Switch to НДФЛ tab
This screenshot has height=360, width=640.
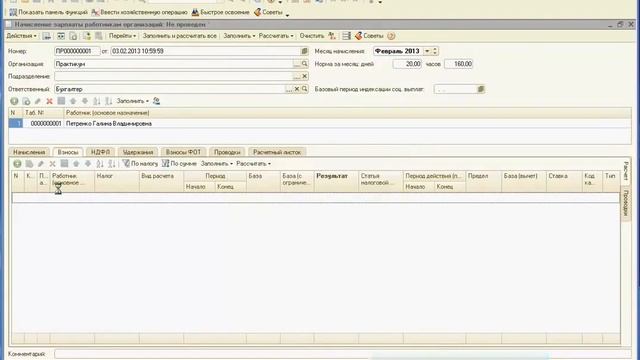[100, 152]
